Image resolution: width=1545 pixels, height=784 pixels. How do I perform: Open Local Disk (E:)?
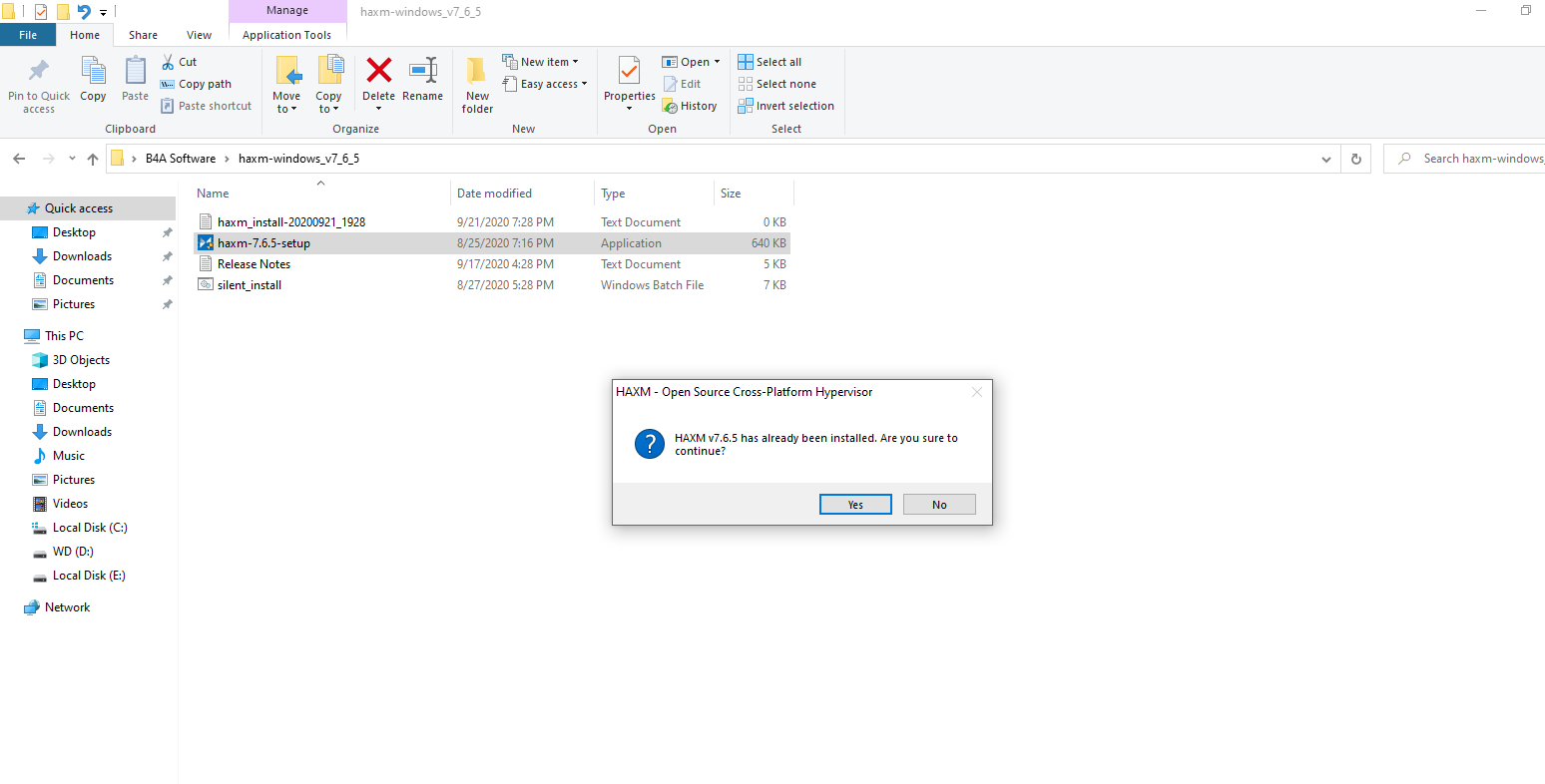click(89, 576)
